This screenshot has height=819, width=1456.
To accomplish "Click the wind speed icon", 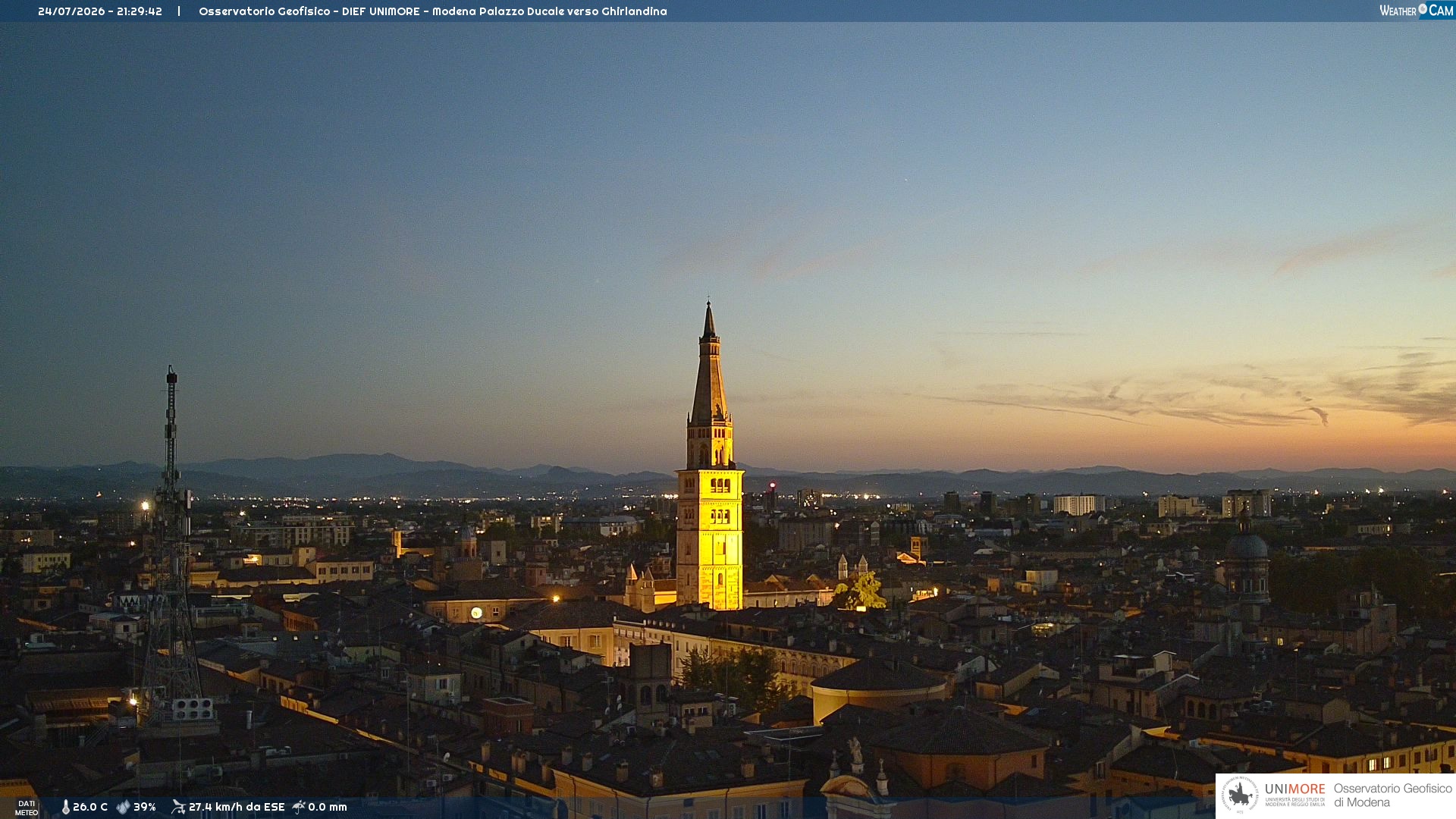I will click(x=178, y=807).
